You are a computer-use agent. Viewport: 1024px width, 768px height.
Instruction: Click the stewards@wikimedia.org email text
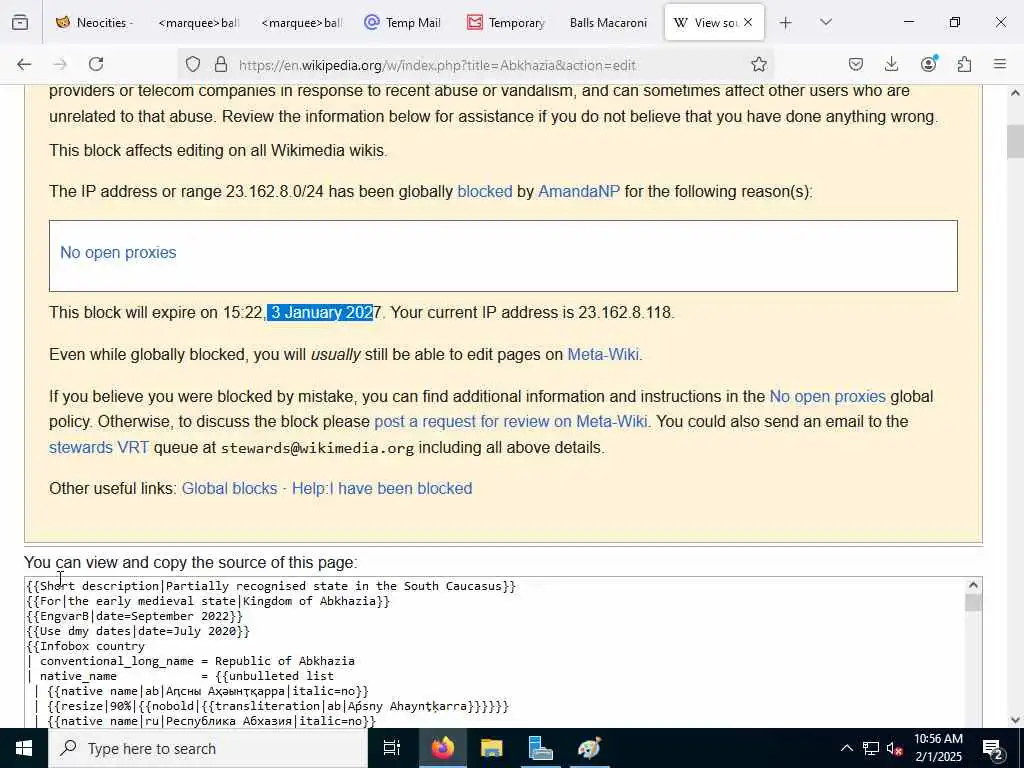(x=317, y=448)
